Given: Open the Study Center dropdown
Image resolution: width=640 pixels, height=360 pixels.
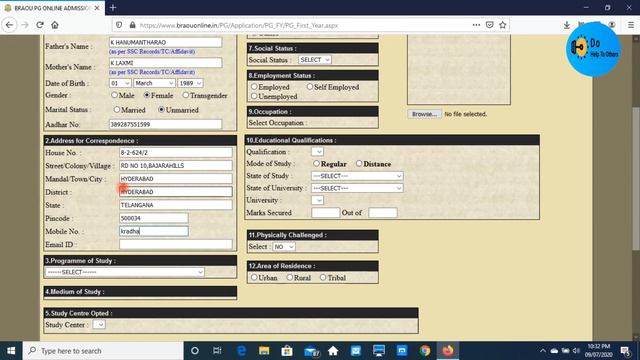Looking at the screenshot, I should [x=99, y=324].
